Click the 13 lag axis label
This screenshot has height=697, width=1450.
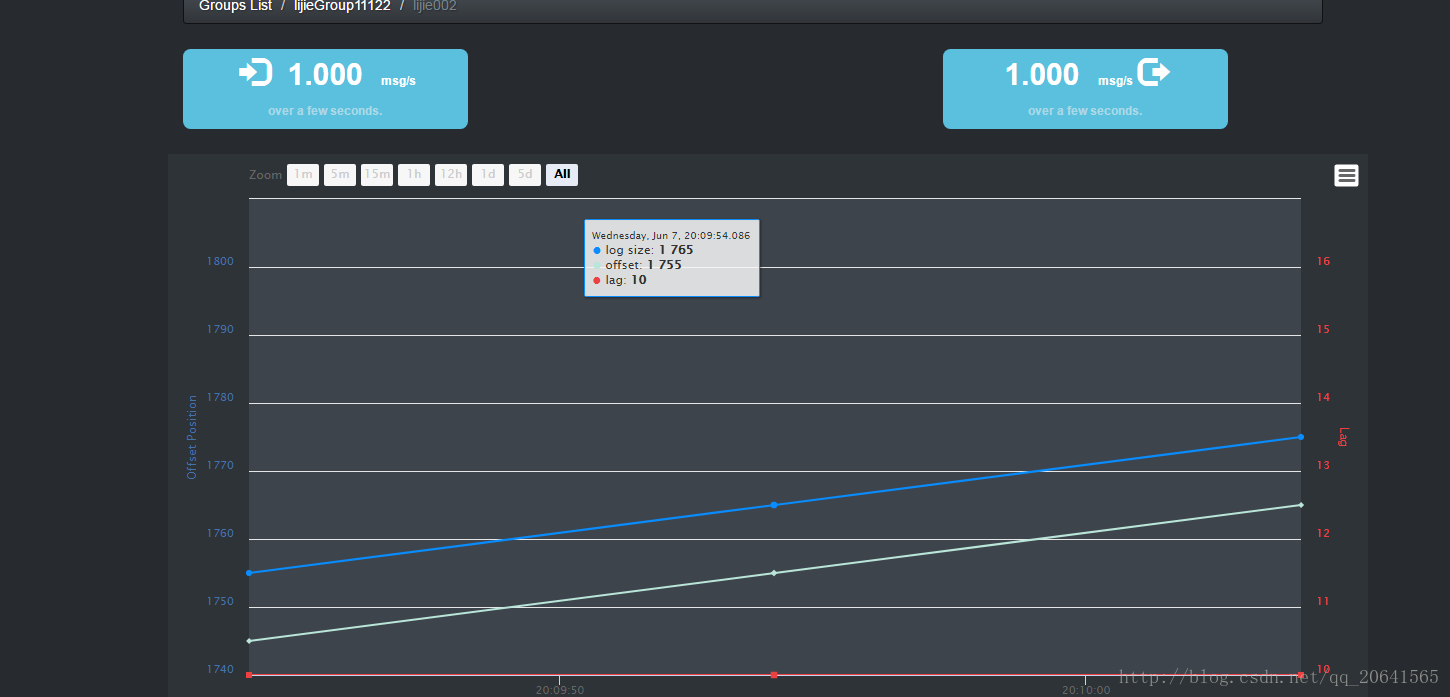tap(1324, 466)
